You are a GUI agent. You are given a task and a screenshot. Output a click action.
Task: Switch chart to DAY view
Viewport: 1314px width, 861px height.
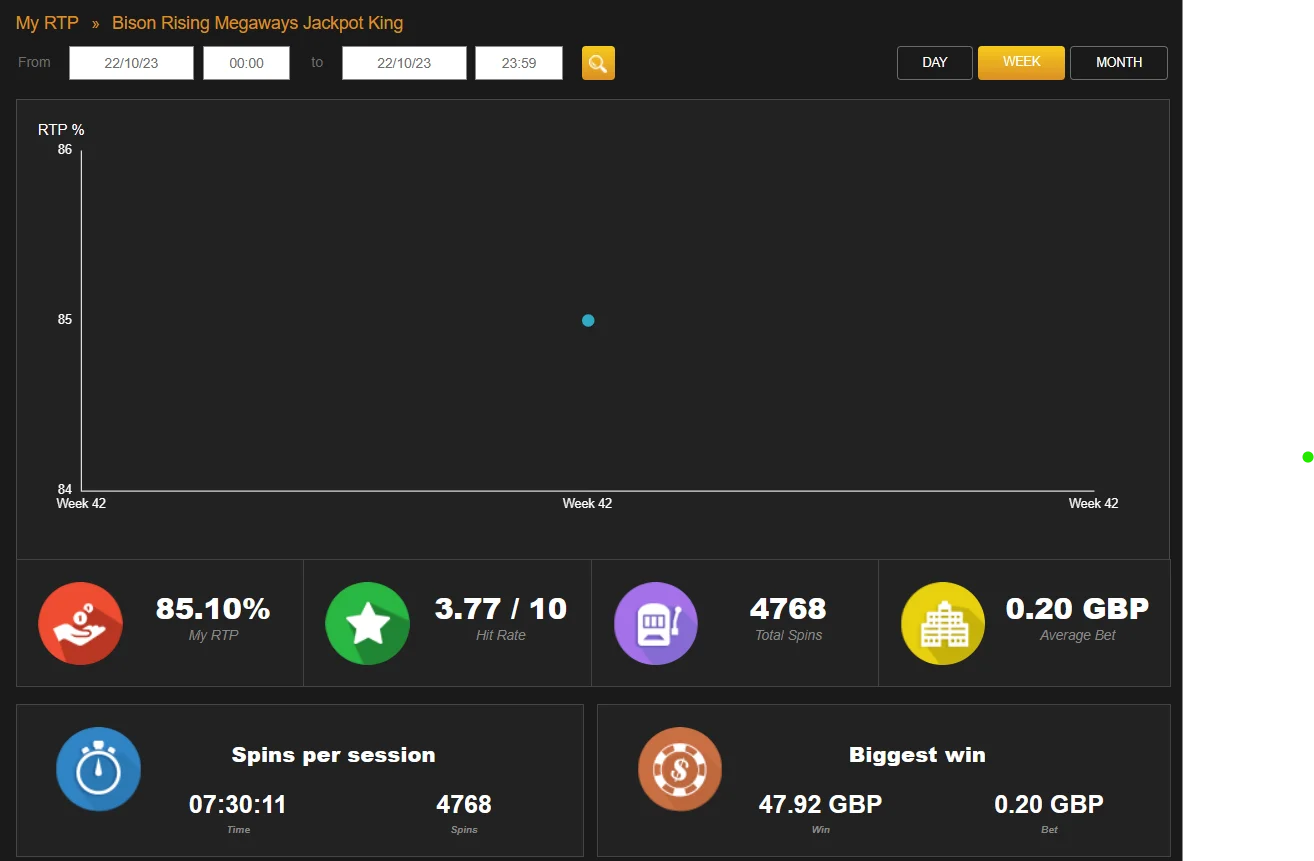click(x=935, y=62)
